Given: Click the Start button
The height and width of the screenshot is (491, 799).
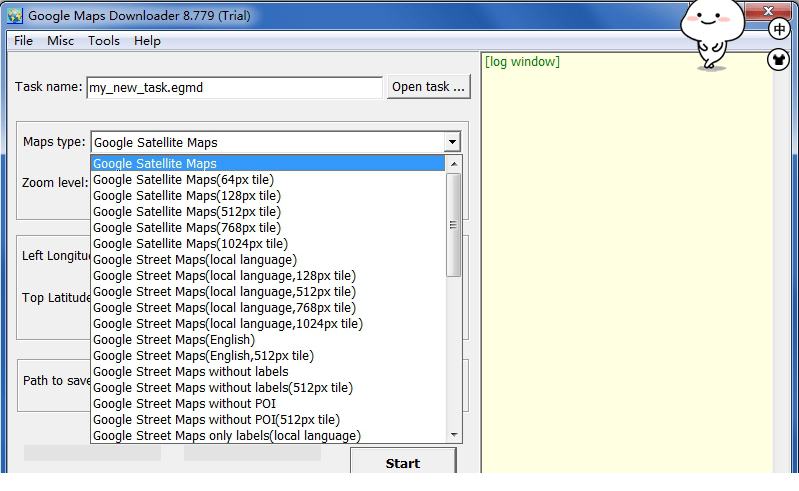Looking at the screenshot, I should [403, 462].
